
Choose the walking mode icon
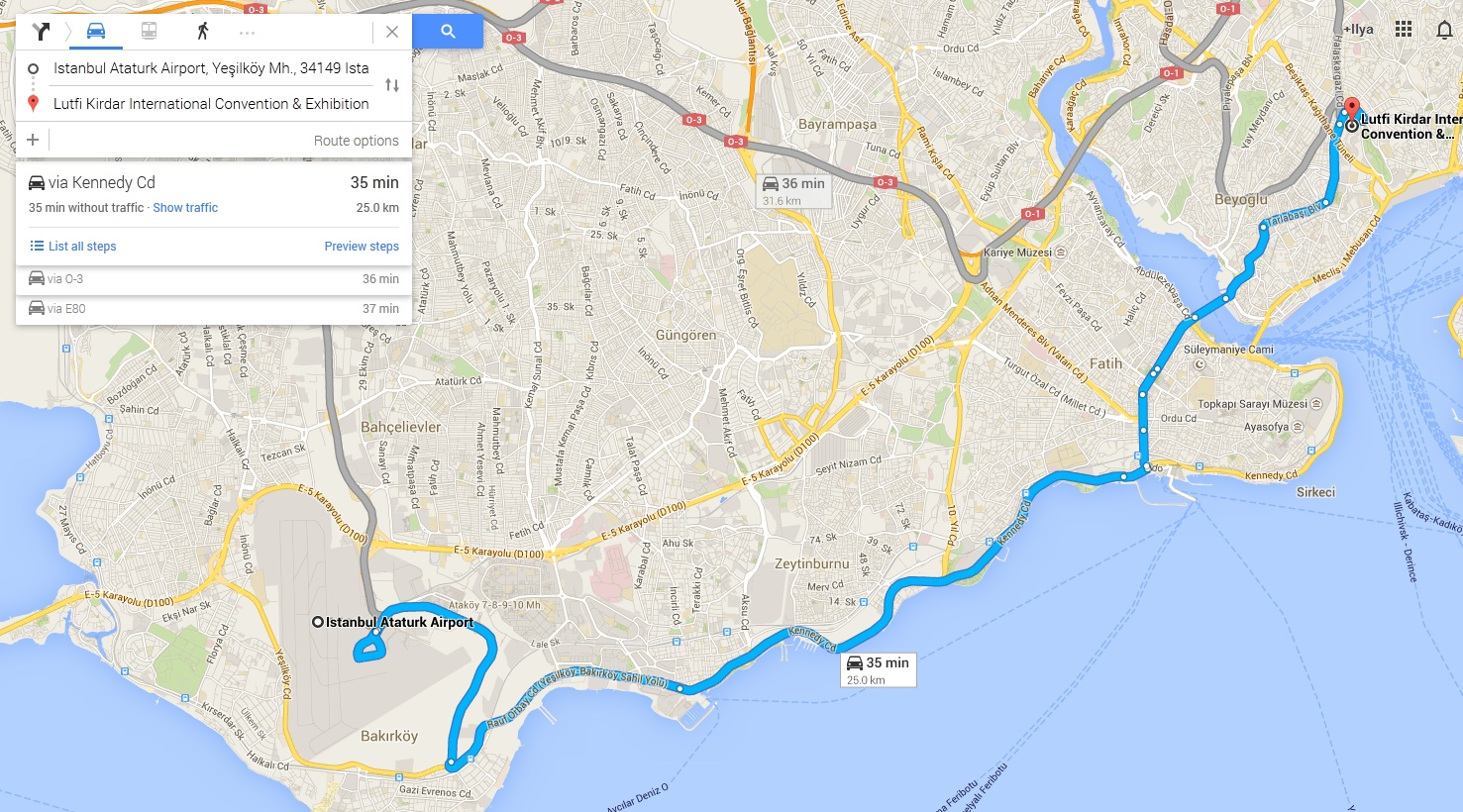pyautogui.click(x=202, y=31)
